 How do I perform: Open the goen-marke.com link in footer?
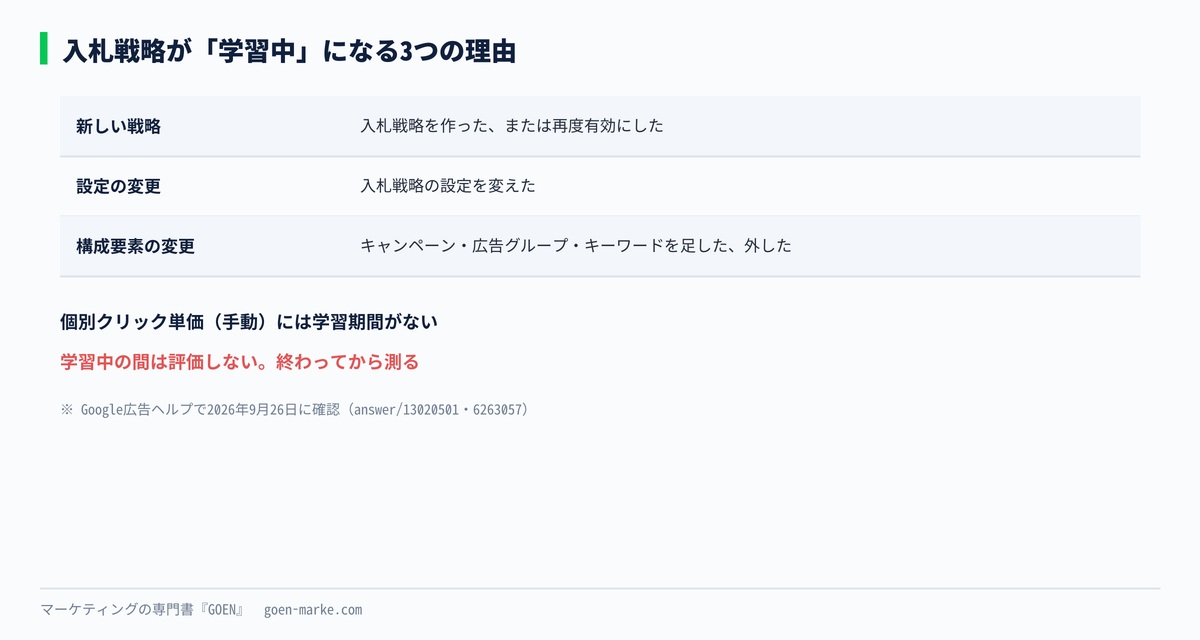coord(313,610)
